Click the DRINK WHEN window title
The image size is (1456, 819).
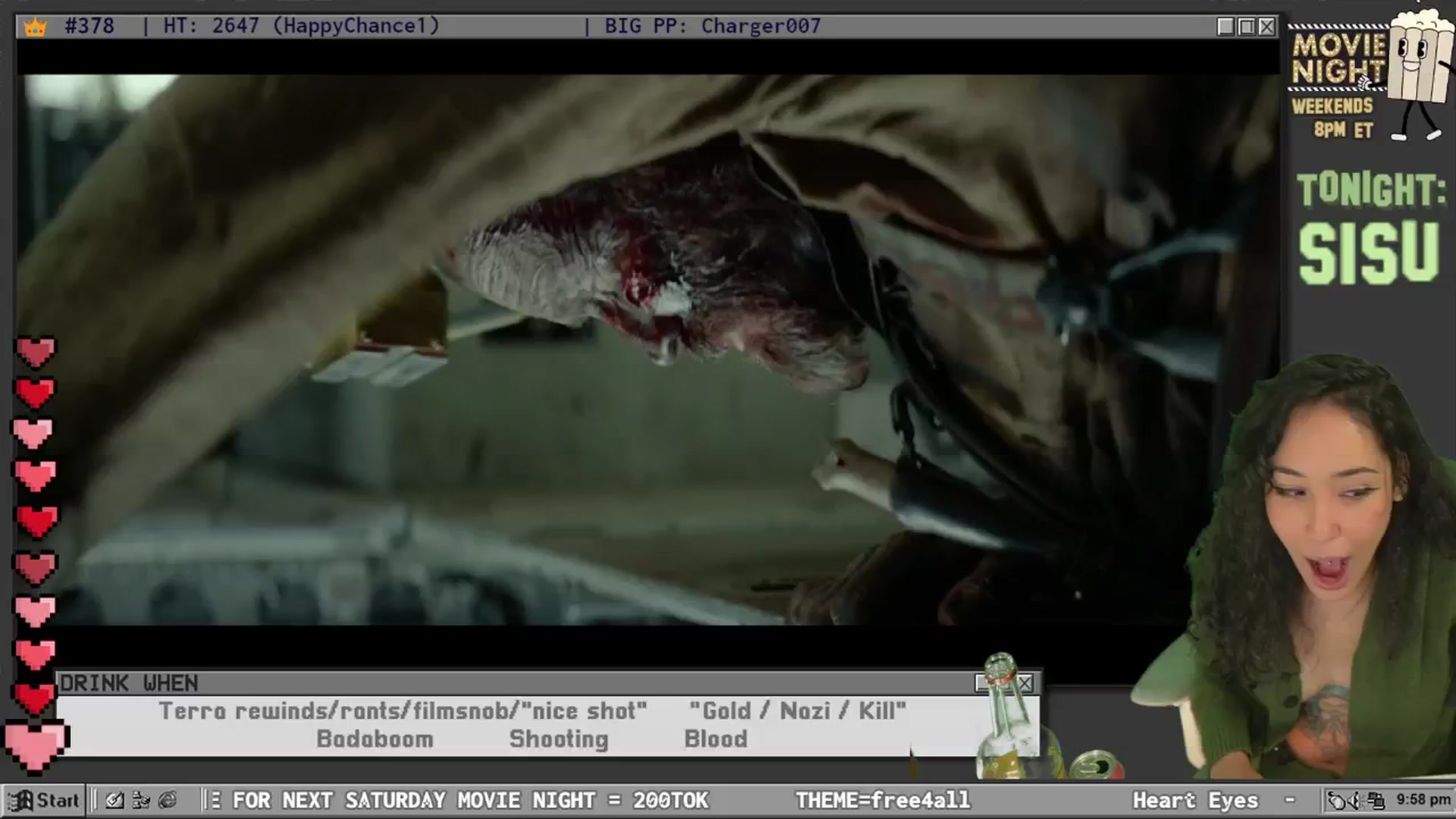(x=129, y=683)
